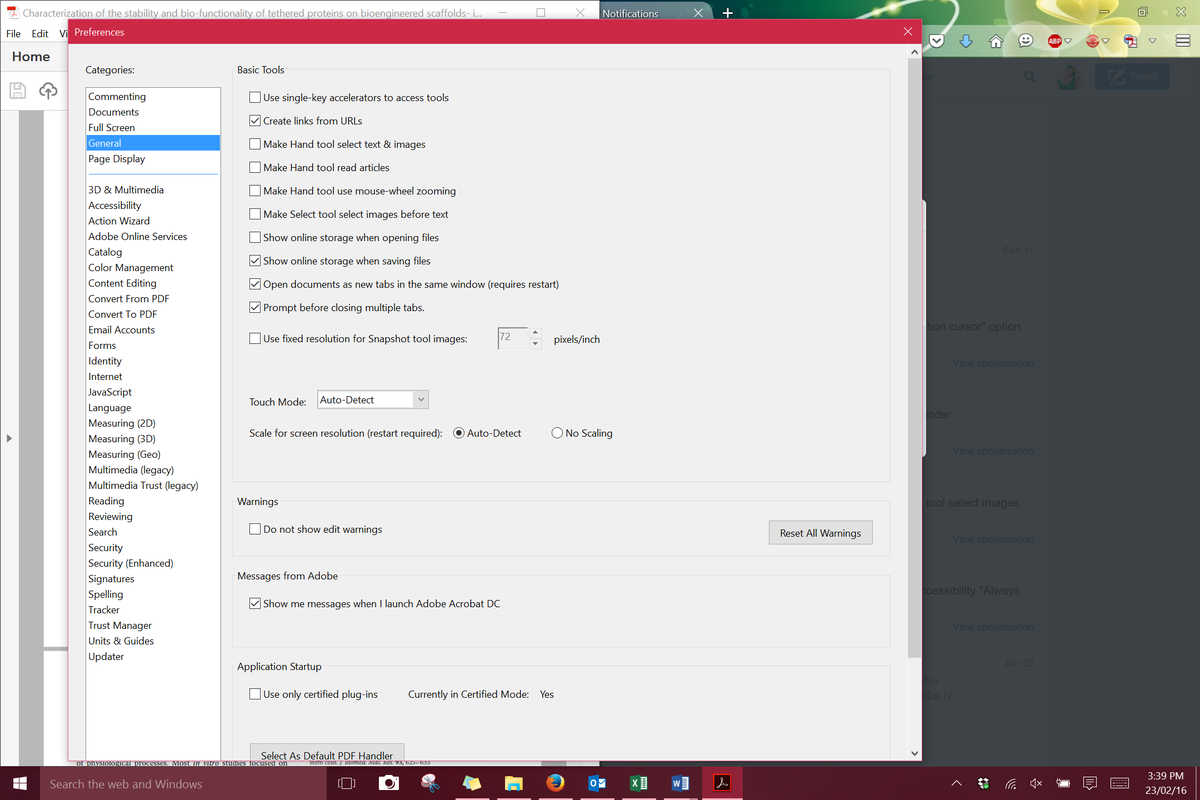
Task: Select the No Scaling radio button
Action: pos(557,433)
